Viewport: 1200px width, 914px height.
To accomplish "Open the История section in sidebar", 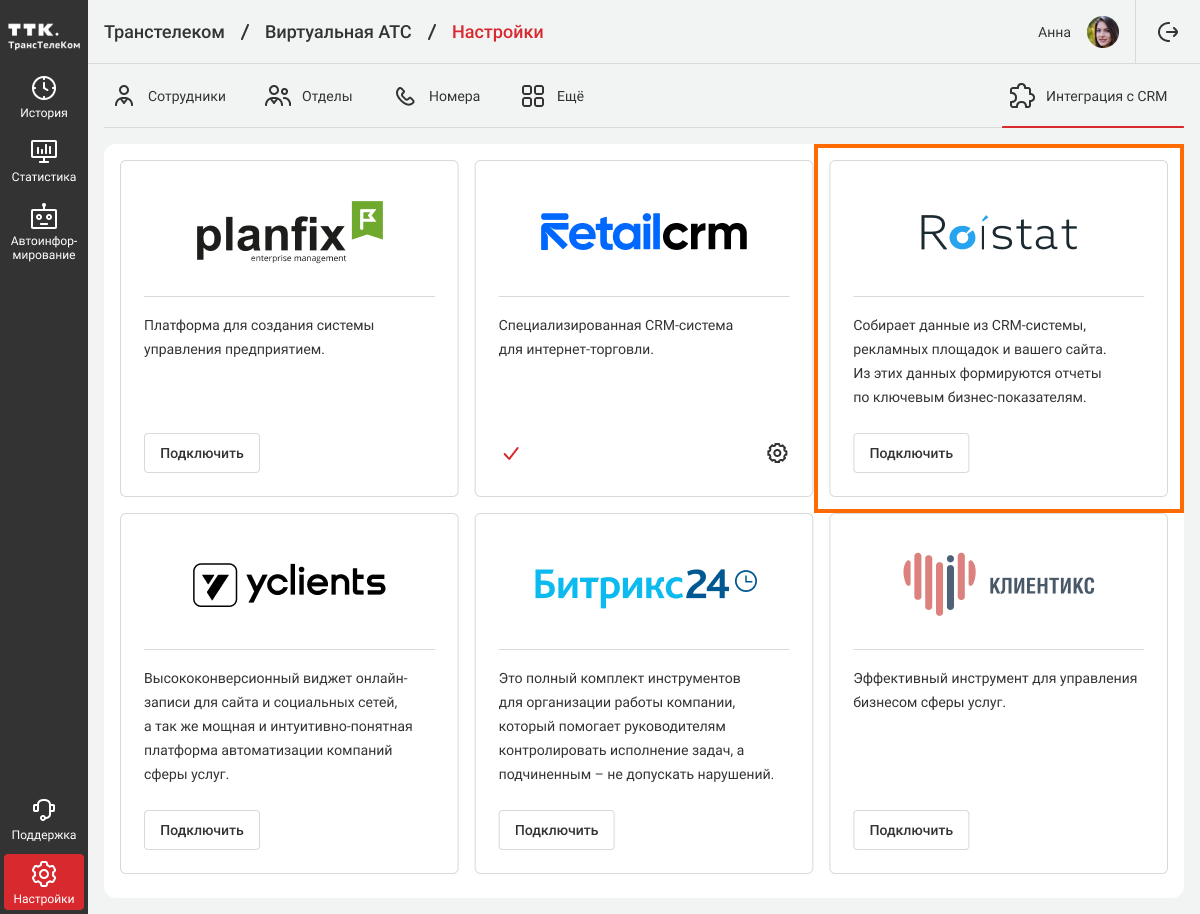I will 43,97.
